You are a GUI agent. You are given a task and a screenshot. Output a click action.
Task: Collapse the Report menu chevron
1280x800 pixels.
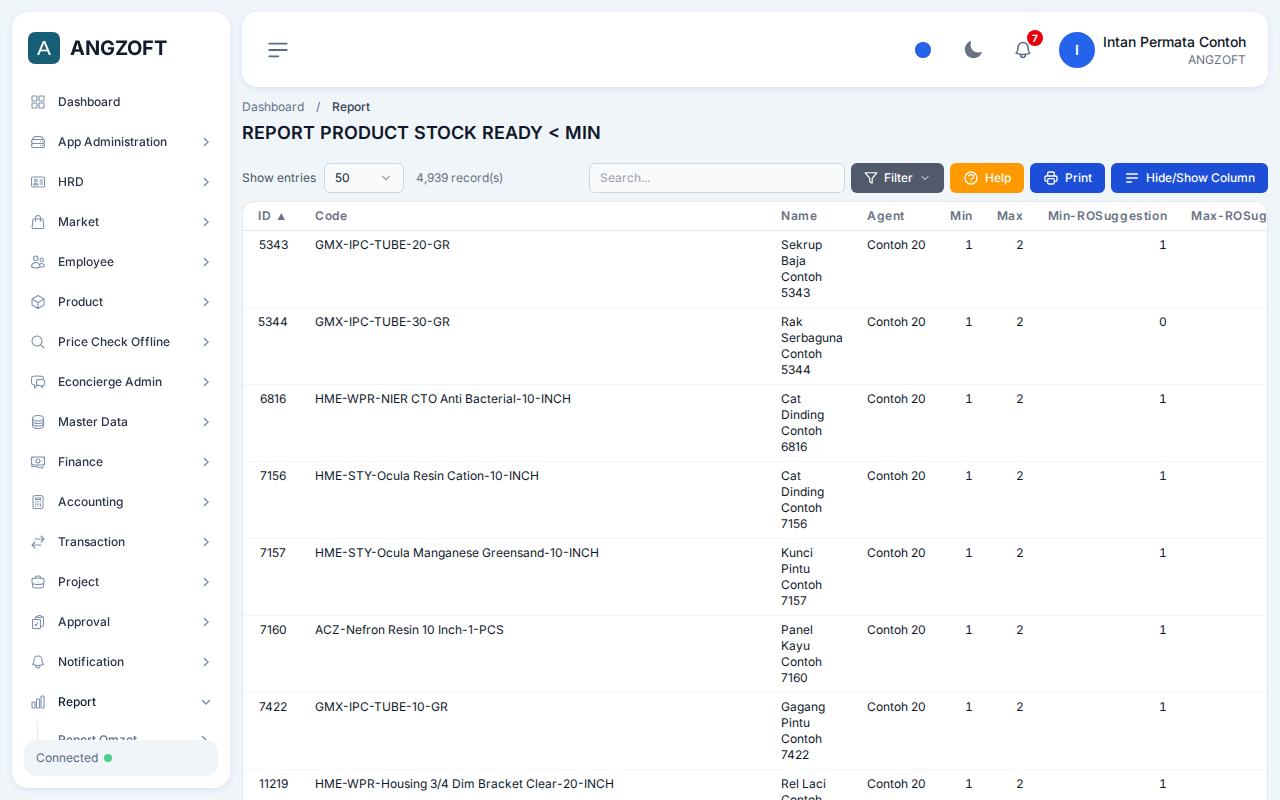point(206,702)
